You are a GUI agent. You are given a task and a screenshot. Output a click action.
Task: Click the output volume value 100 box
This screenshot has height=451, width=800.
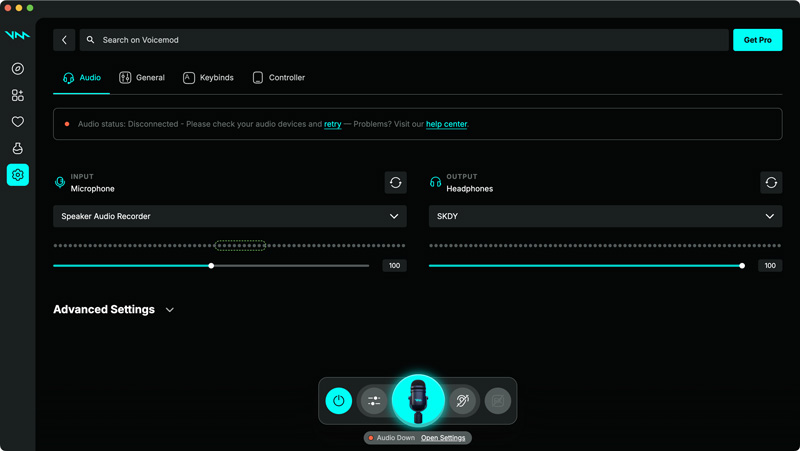[x=770, y=266]
